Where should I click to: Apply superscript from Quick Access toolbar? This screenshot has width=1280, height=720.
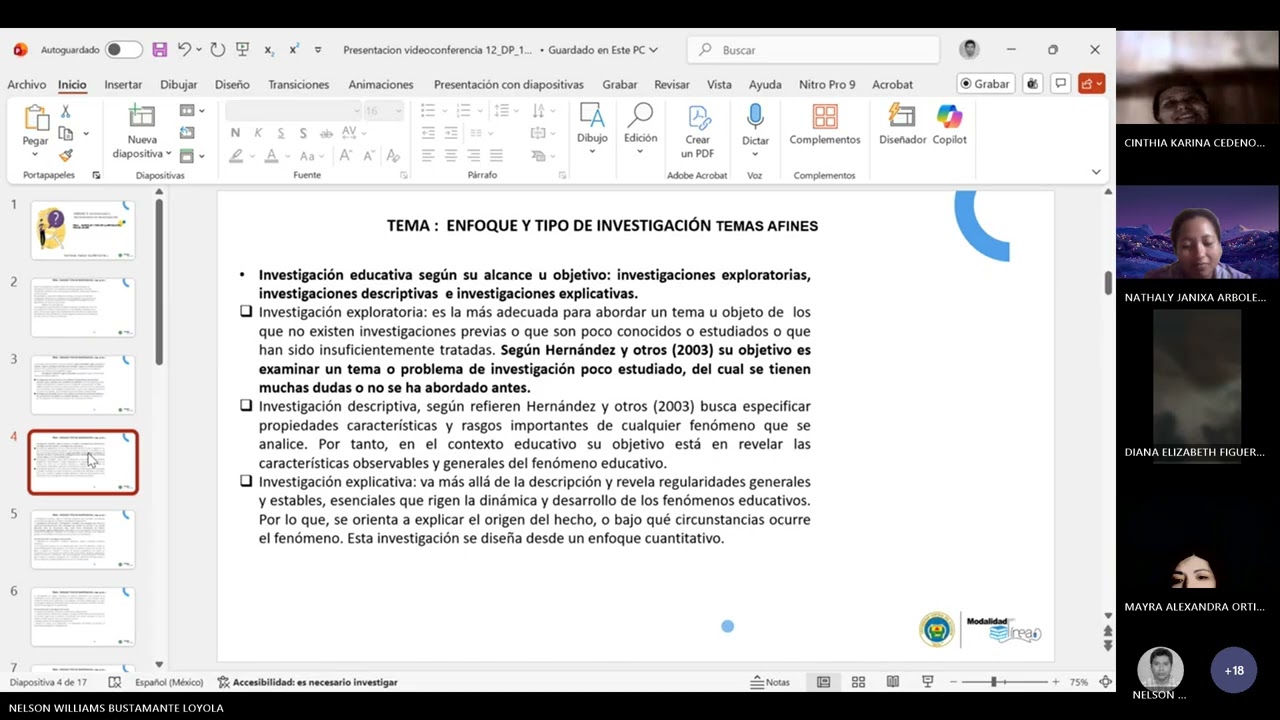pos(294,49)
